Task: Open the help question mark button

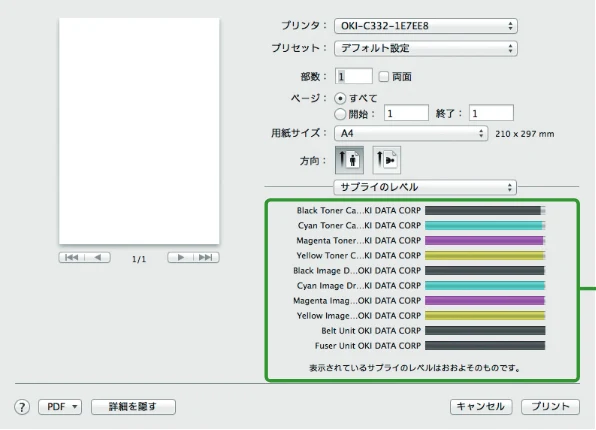Action: point(22,407)
